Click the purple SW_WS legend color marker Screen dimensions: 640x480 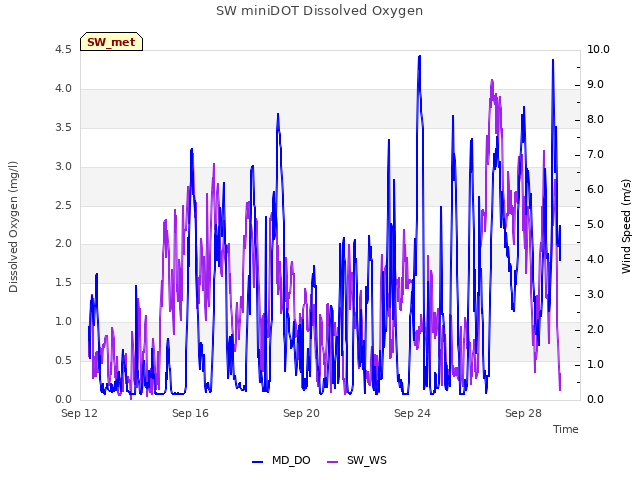[333, 462]
